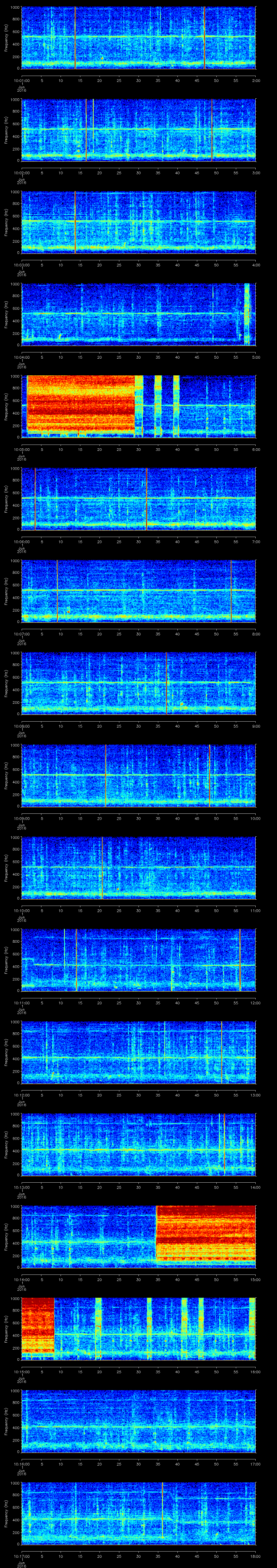Open the spectrogram panel starting at 10:02:00
Viewport: 277px width, 1568px height.
(x=139, y=130)
